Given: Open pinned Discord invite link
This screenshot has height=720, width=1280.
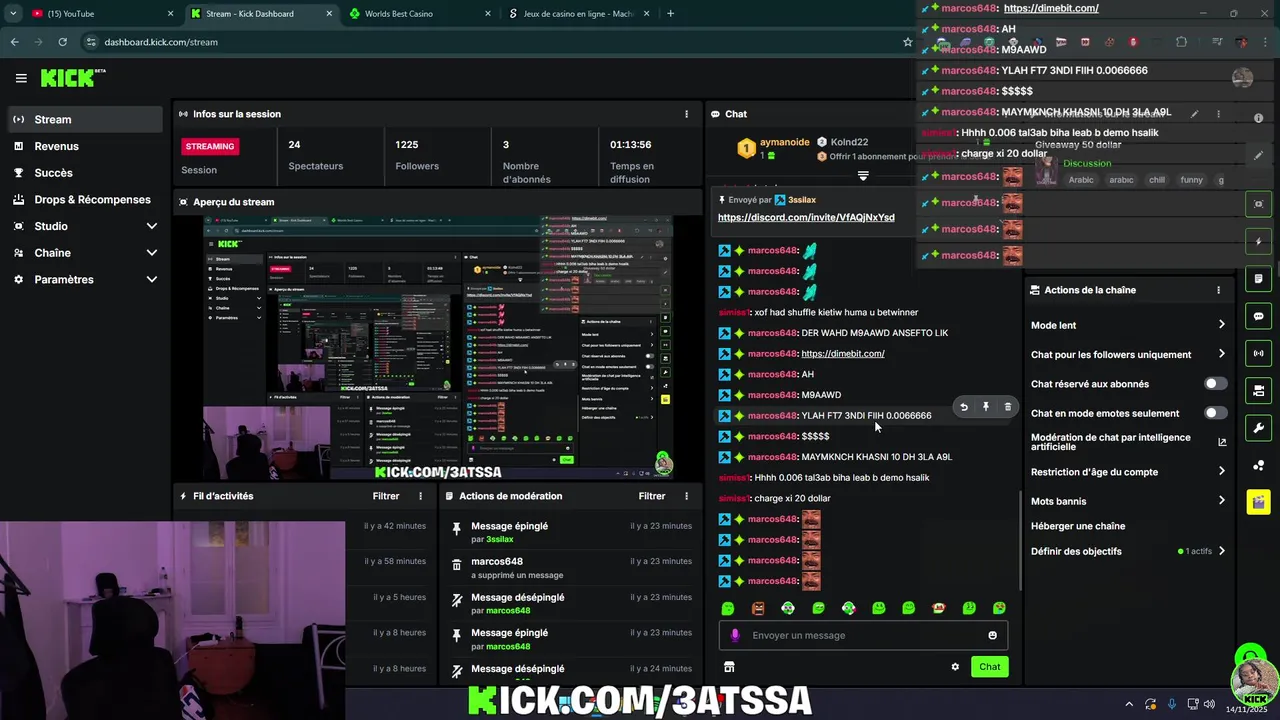Looking at the screenshot, I should click(x=806, y=217).
